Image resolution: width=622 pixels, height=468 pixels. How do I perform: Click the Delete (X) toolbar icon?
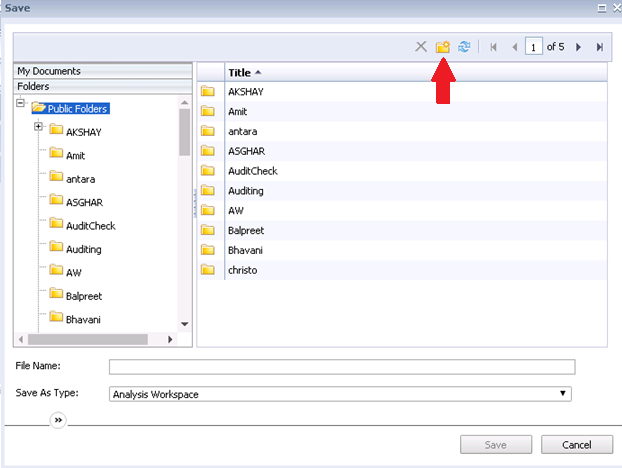(x=421, y=47)
